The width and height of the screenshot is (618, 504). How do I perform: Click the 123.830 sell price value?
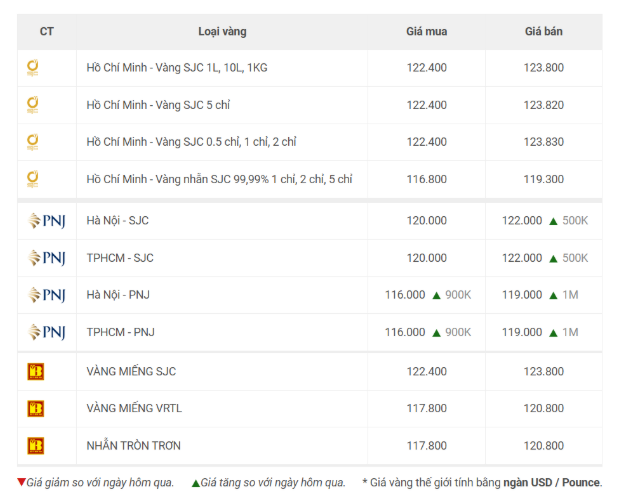point(544,142)
